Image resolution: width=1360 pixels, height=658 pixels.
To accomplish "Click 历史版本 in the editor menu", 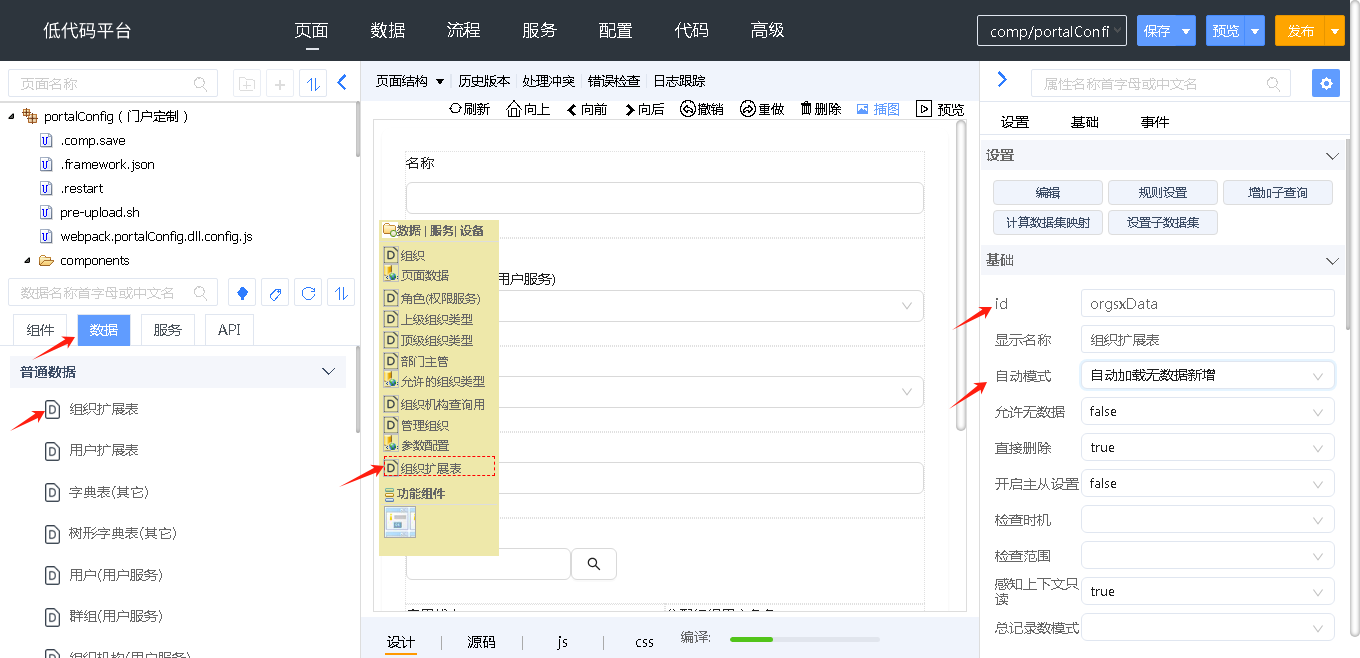I will click(484, 81).
